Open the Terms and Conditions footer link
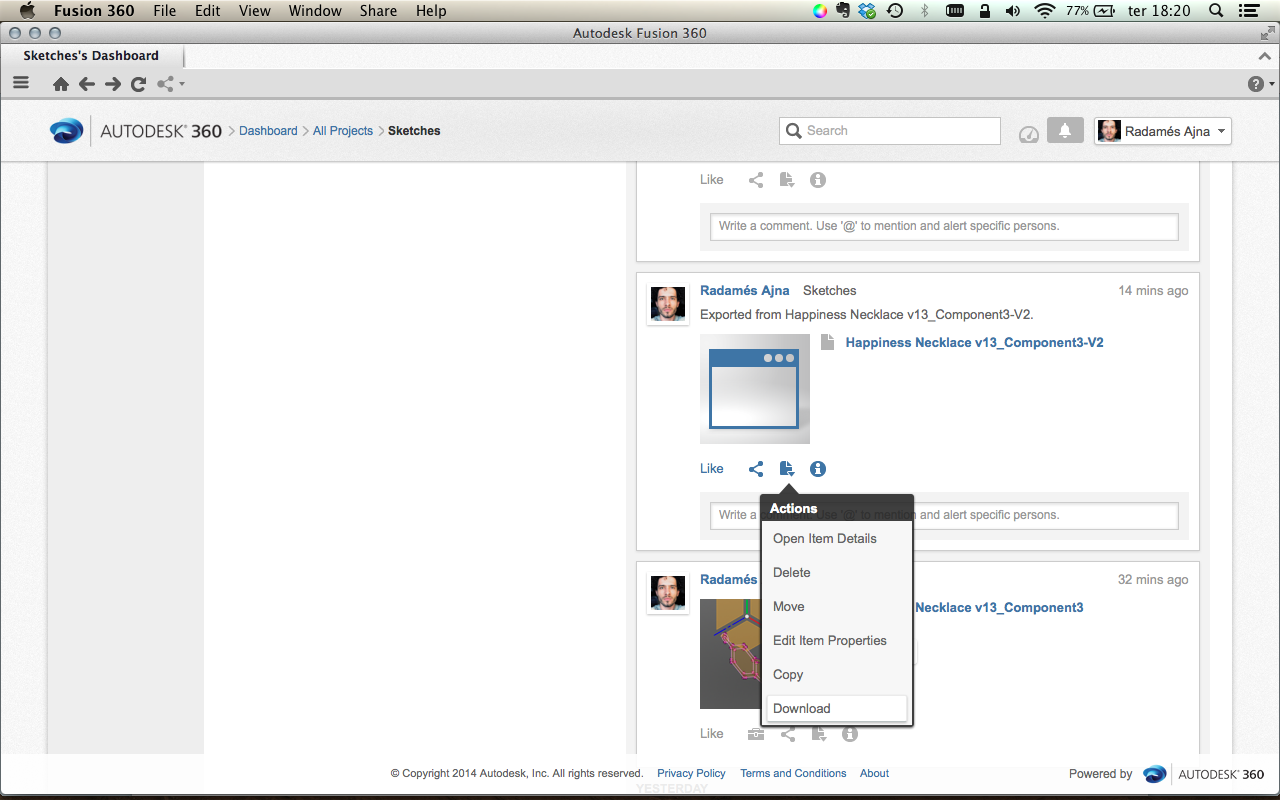This screenshot has height=800, width=1280. tap(793, 773)
